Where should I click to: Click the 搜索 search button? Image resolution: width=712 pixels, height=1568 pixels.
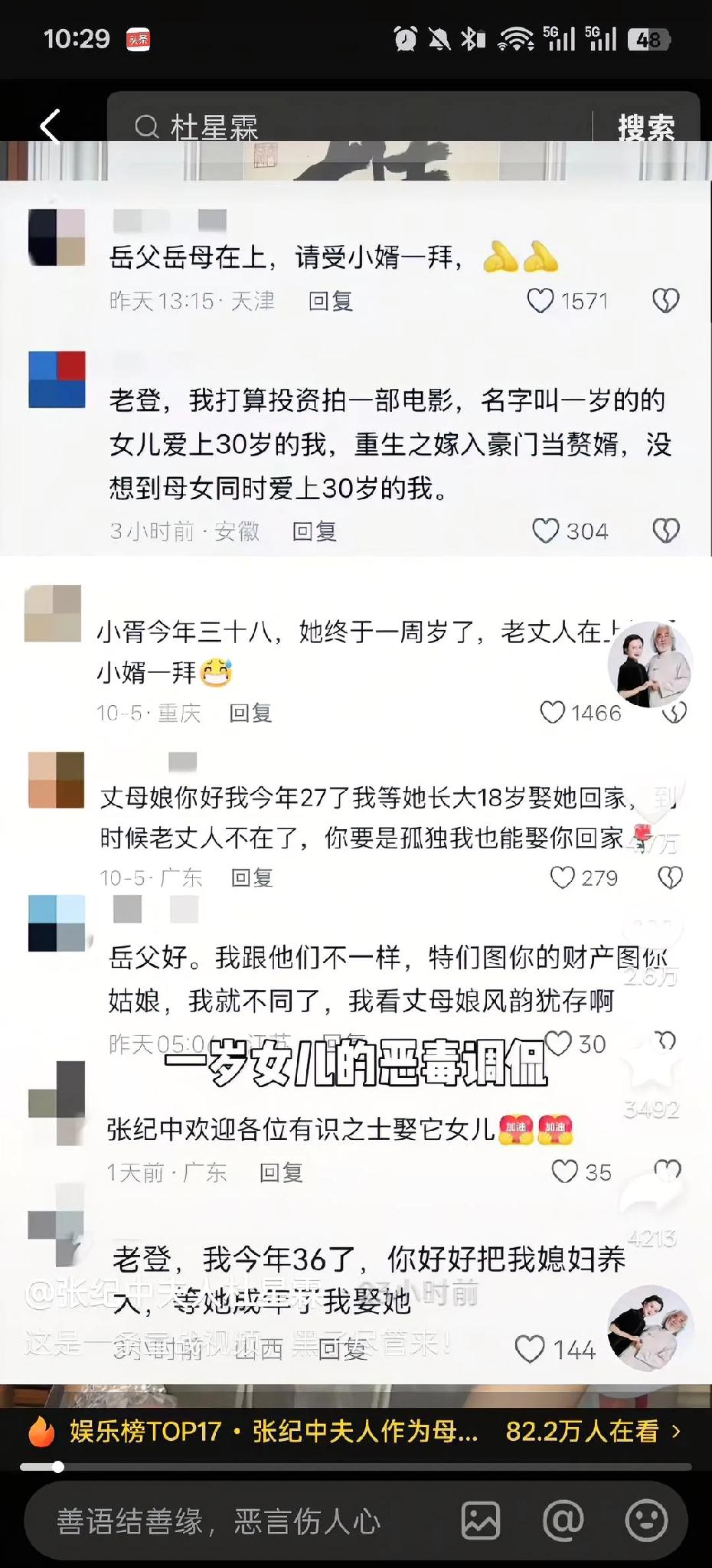pyautogui.click(x=646, y=127)
